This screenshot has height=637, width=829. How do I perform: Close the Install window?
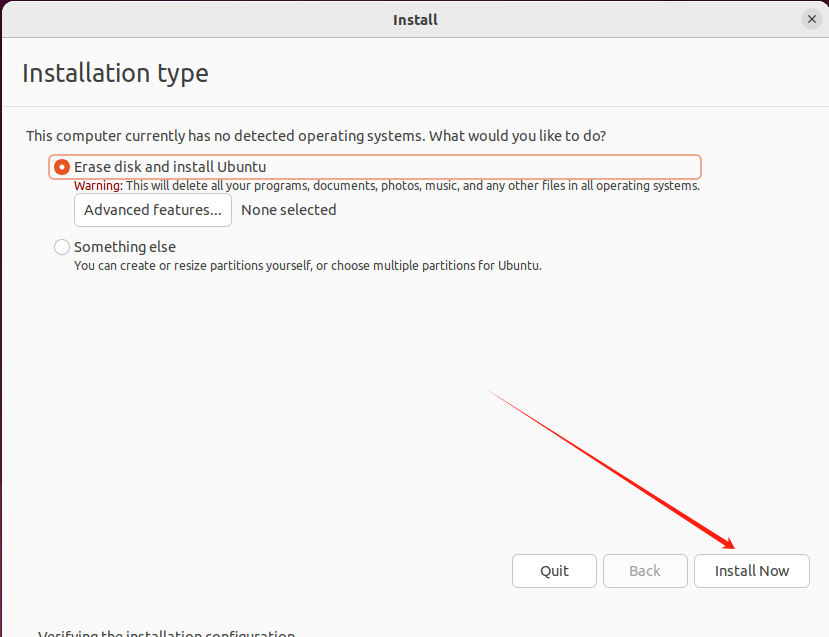812,20
